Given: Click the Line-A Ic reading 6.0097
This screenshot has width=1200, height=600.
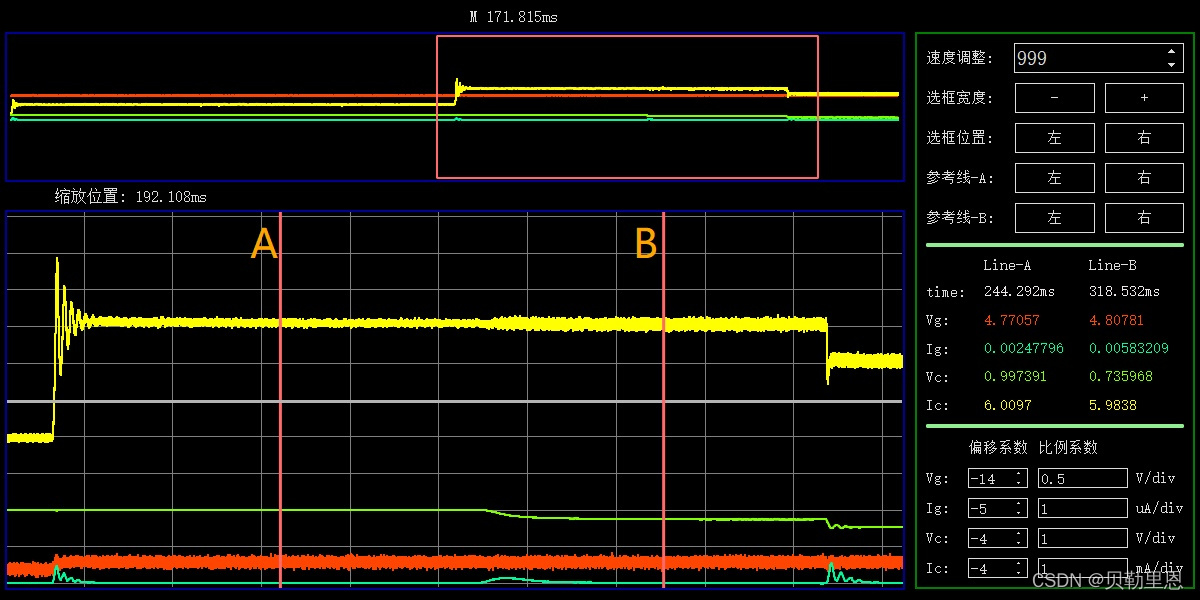Looking at the screenshot, I should (x=1008, y=406).
